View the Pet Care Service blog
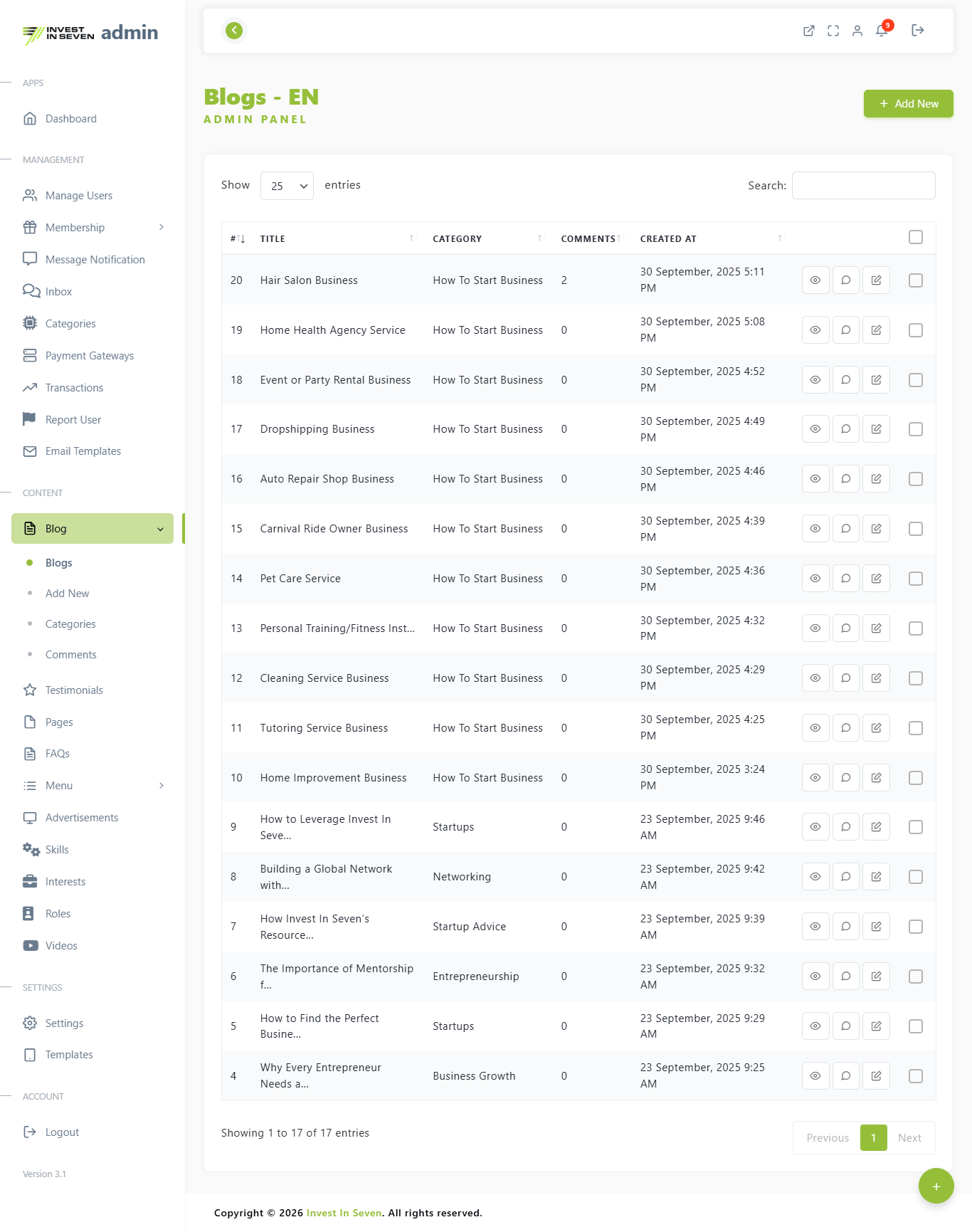 pyautogui.click(x=815, y=579)
